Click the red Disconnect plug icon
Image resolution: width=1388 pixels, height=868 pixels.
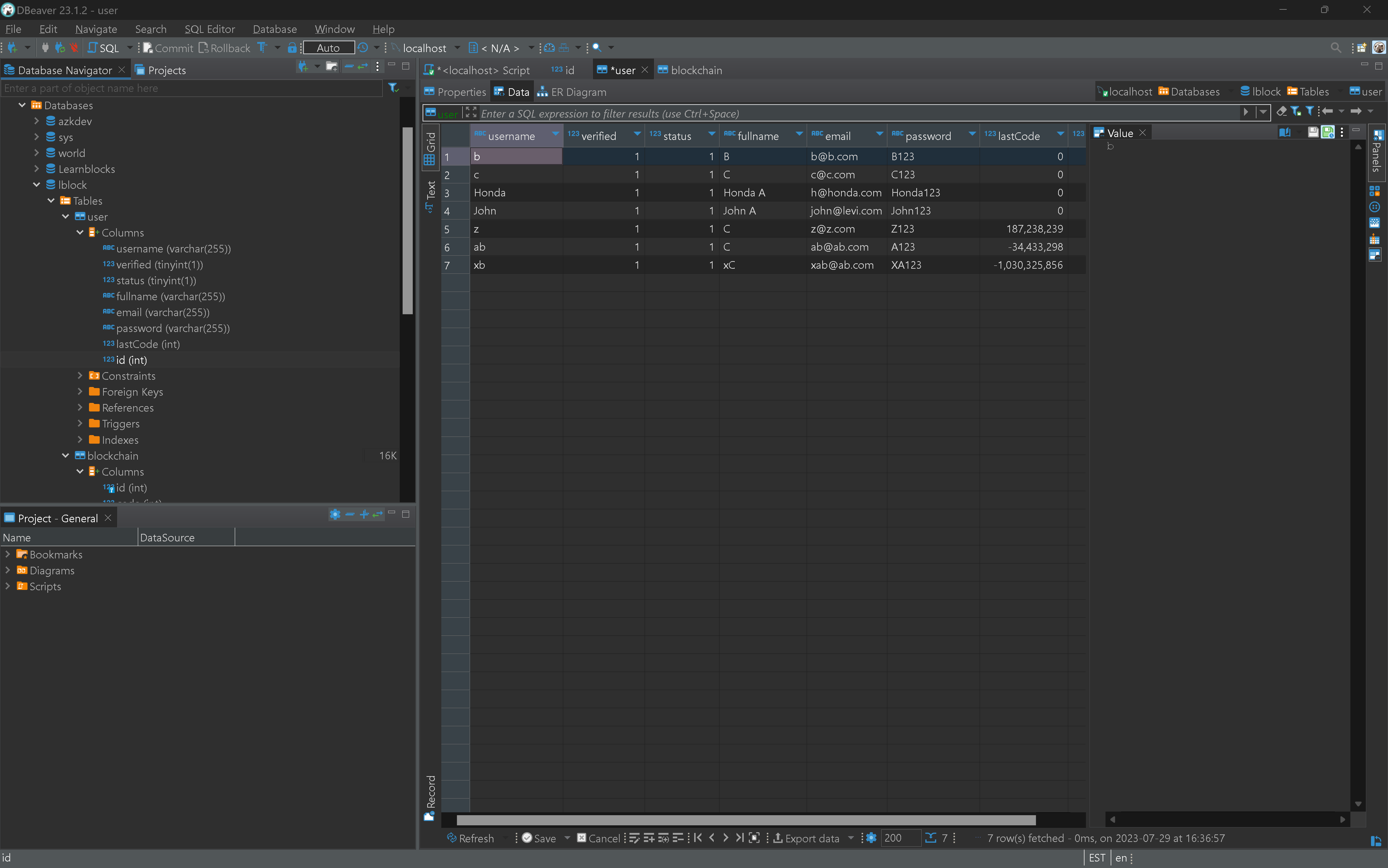tap(74, 48)
